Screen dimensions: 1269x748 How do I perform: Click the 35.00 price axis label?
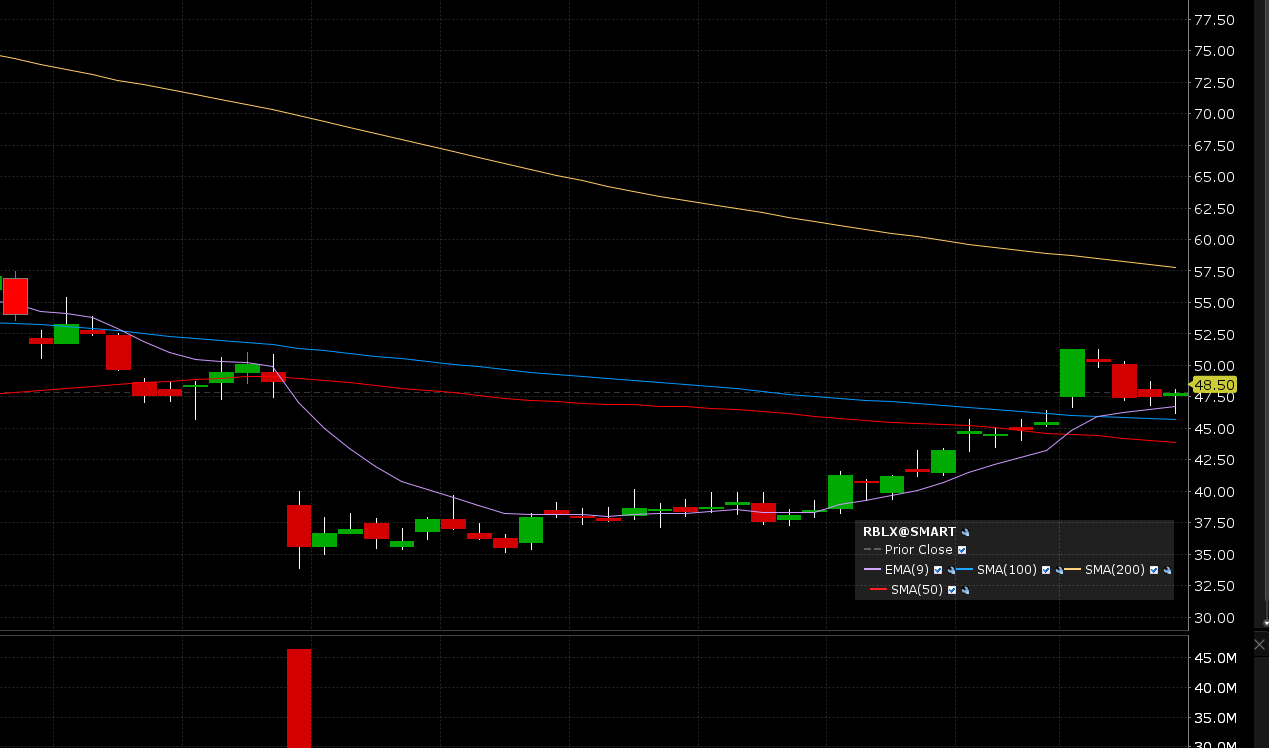tap(1214, 555)
